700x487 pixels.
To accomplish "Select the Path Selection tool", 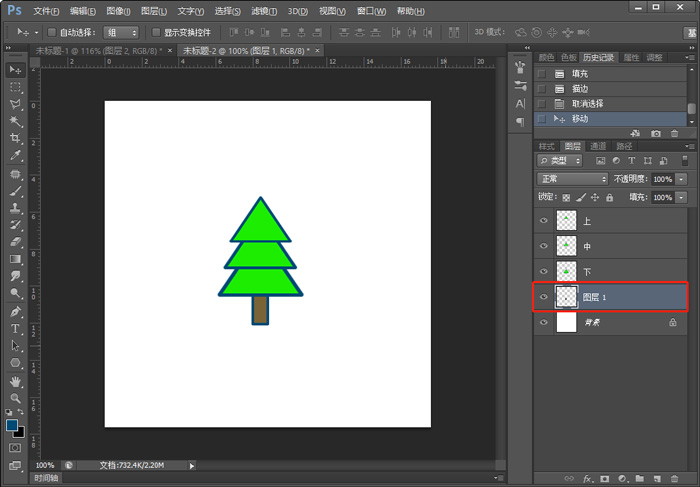I will pyautogui.click(x=15, y=345).
